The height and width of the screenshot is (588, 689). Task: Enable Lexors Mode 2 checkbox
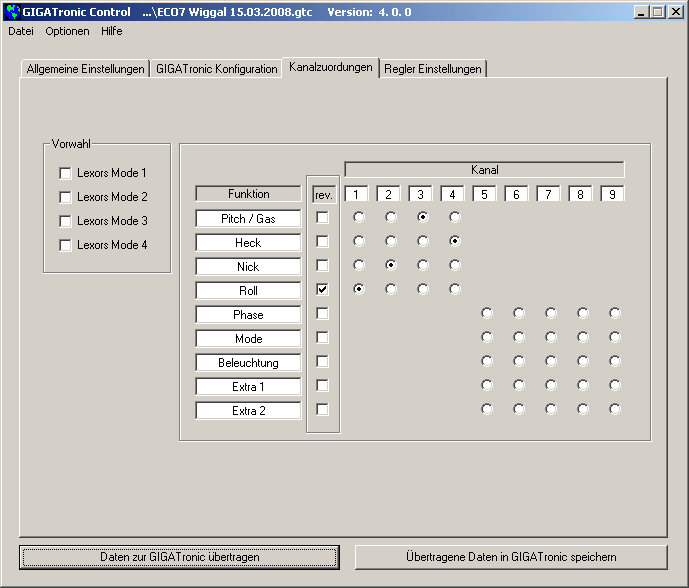(65, 197)
